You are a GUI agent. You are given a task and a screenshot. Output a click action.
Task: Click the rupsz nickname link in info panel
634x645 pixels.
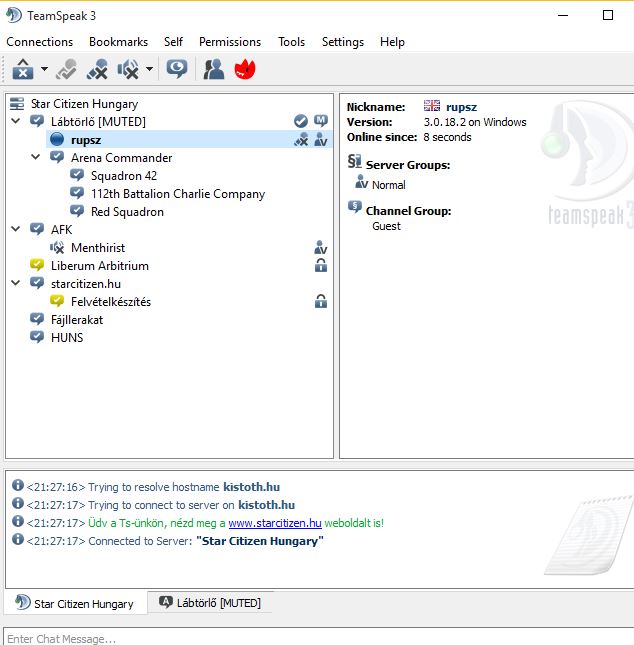click(461, 107)
